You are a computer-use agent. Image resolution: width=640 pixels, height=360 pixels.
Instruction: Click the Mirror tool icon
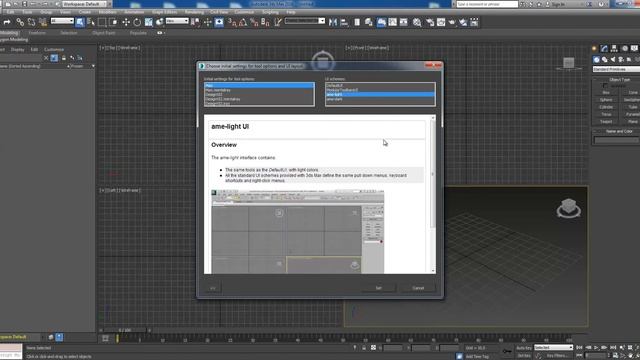333,22
